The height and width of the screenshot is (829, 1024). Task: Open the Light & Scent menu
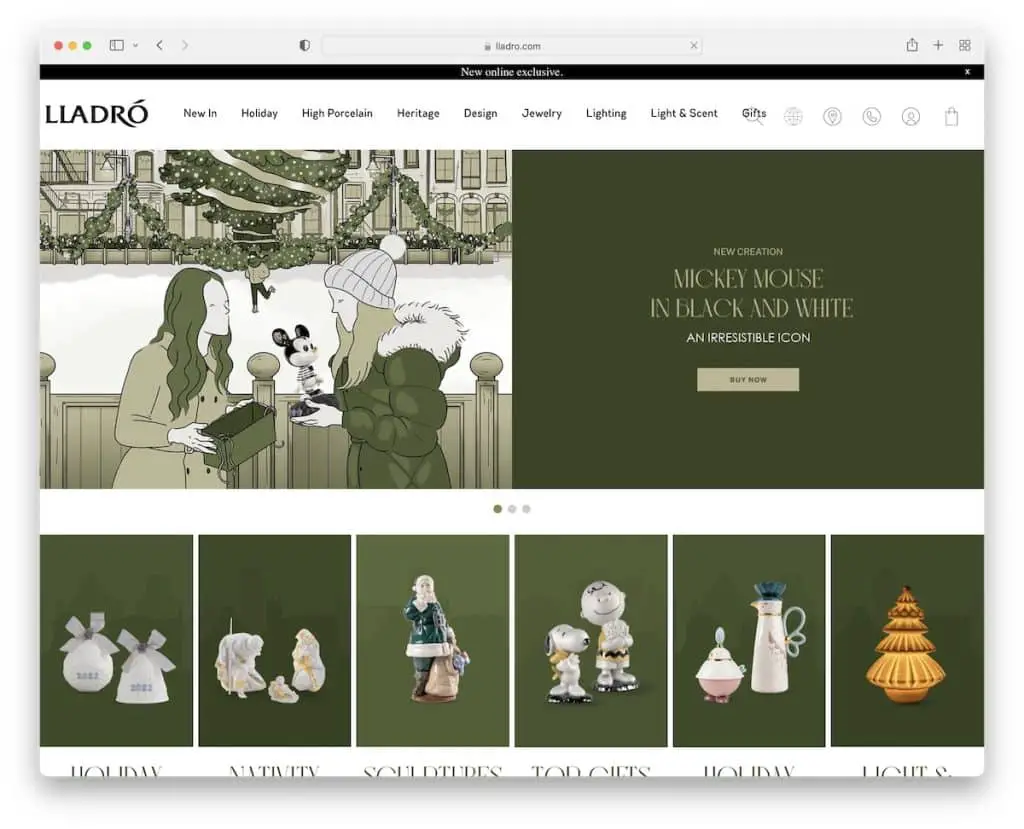[684, 113]
